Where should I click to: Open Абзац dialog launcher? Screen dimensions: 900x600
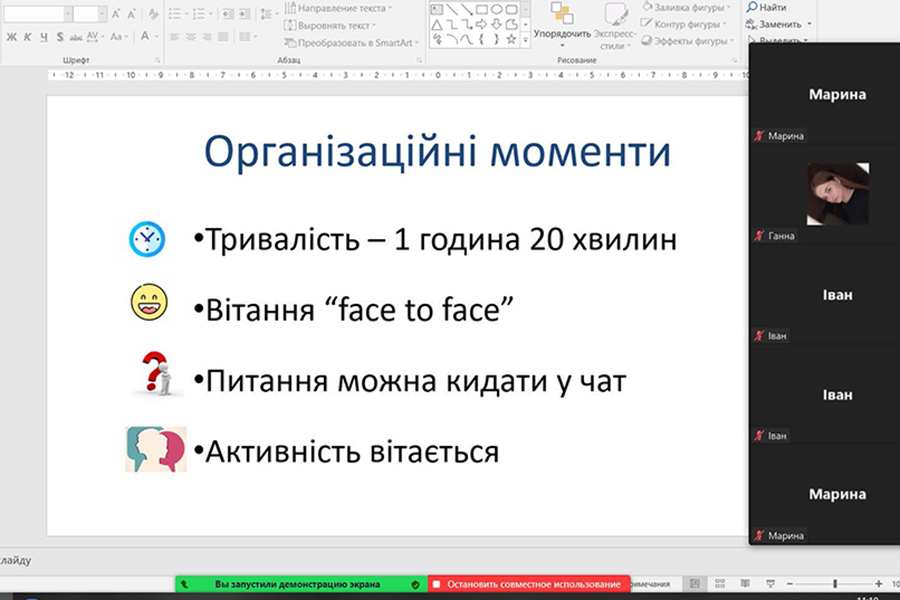click(420, 60)
